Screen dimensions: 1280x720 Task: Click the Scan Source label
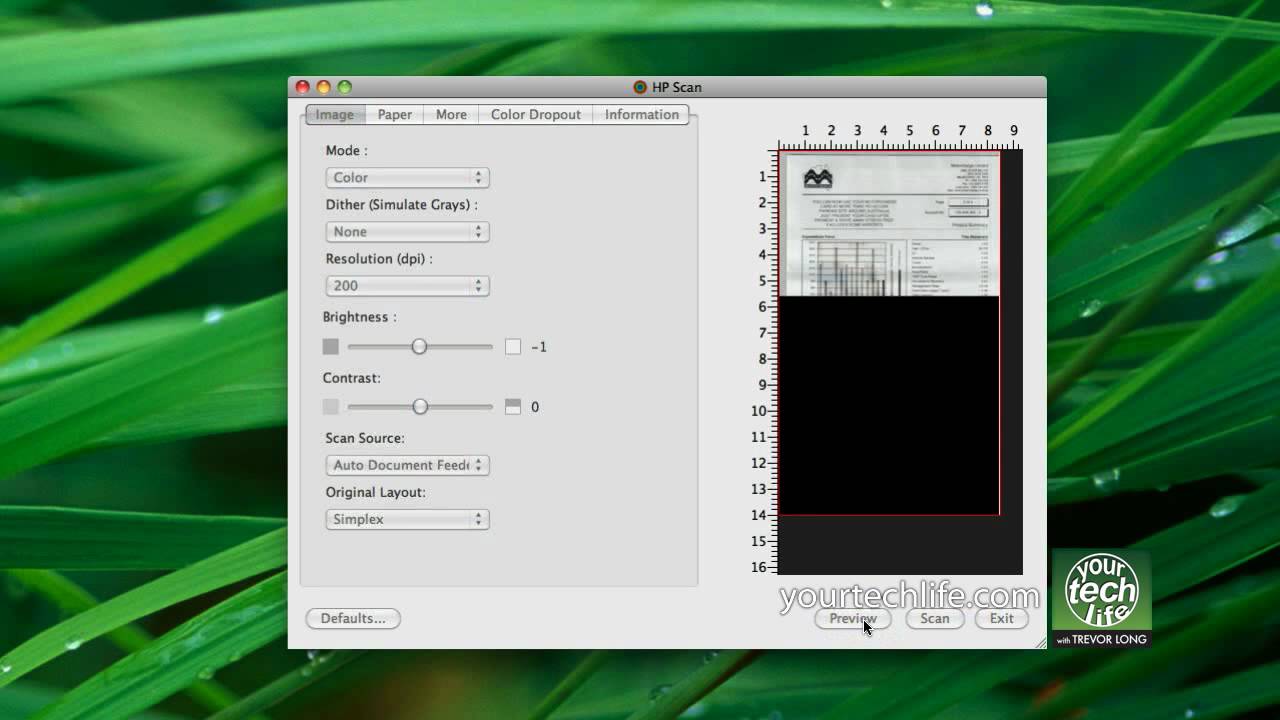click(x=365, y=438)
